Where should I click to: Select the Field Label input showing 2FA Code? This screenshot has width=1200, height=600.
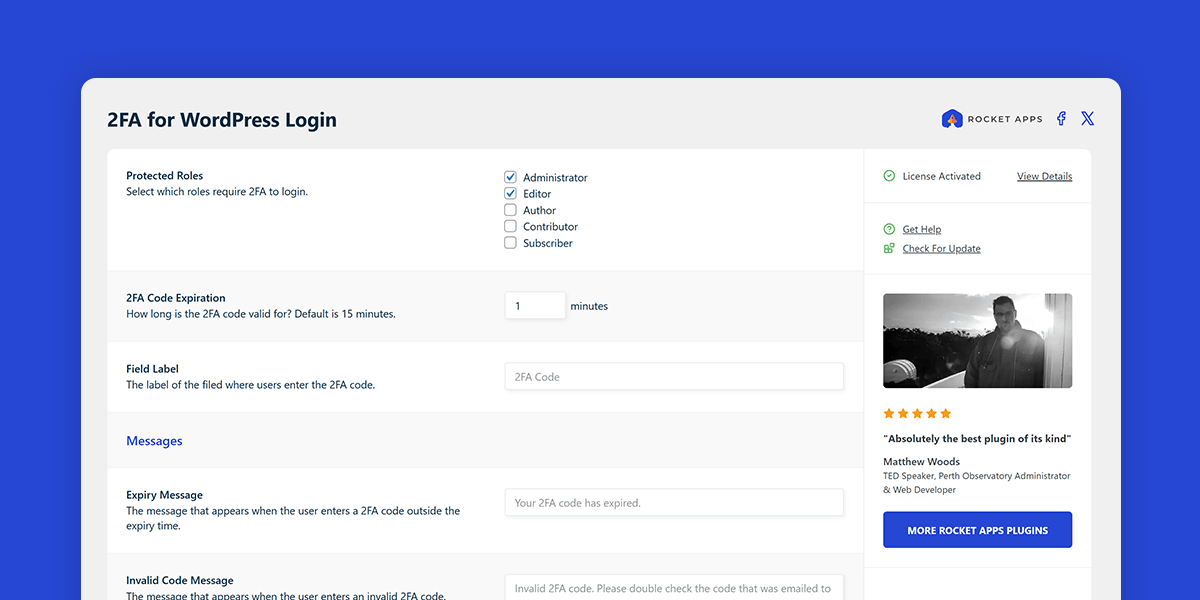coord(674,376)
